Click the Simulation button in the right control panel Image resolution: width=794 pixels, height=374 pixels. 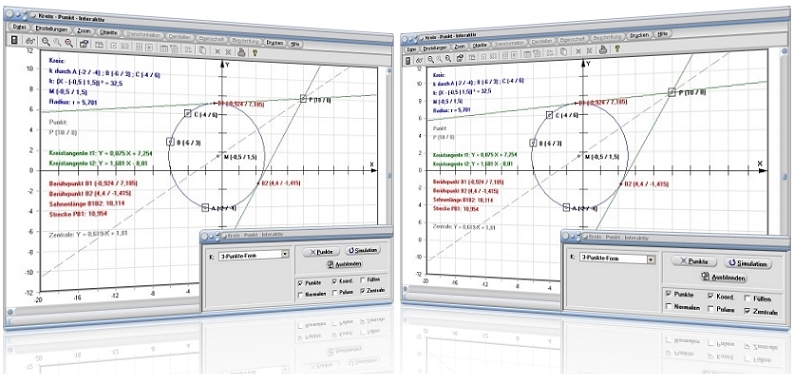[x=747, y=264]
